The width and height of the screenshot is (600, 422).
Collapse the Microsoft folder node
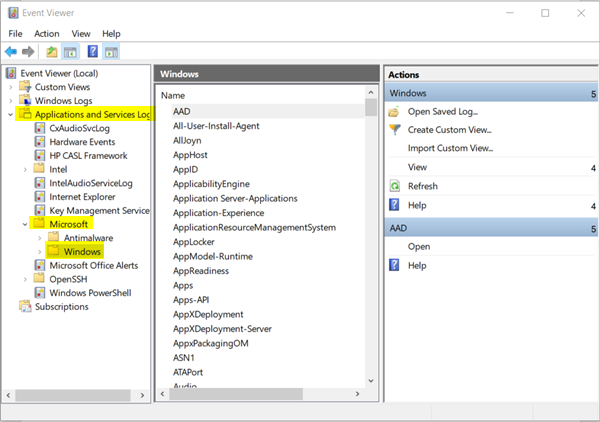pos(25,224)
